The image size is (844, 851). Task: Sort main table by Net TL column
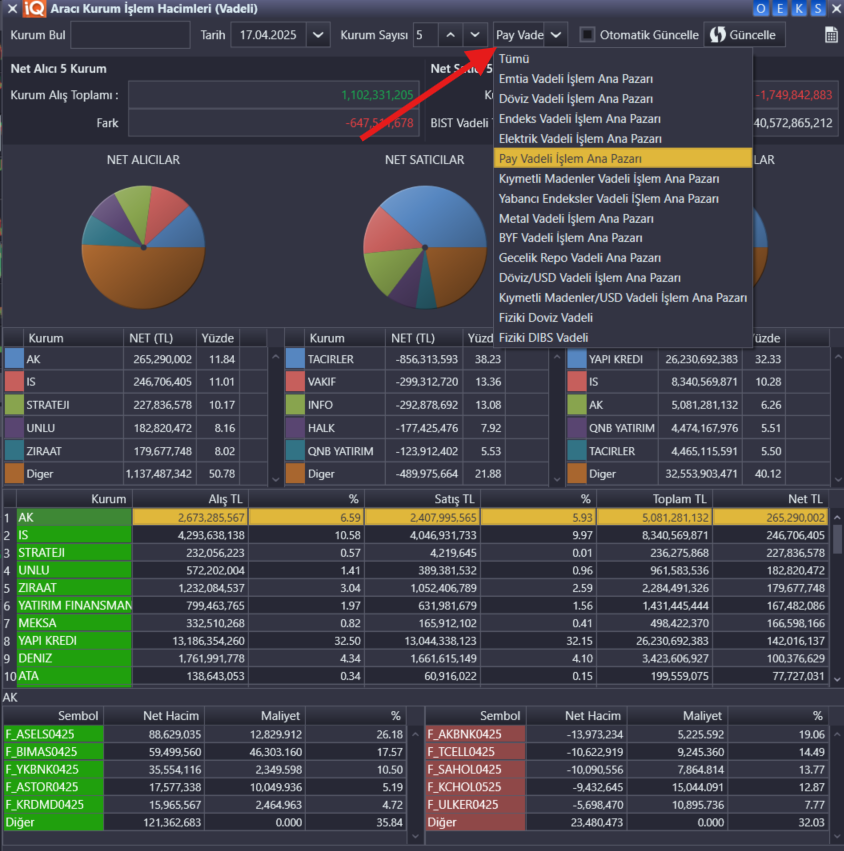[771, 499]
